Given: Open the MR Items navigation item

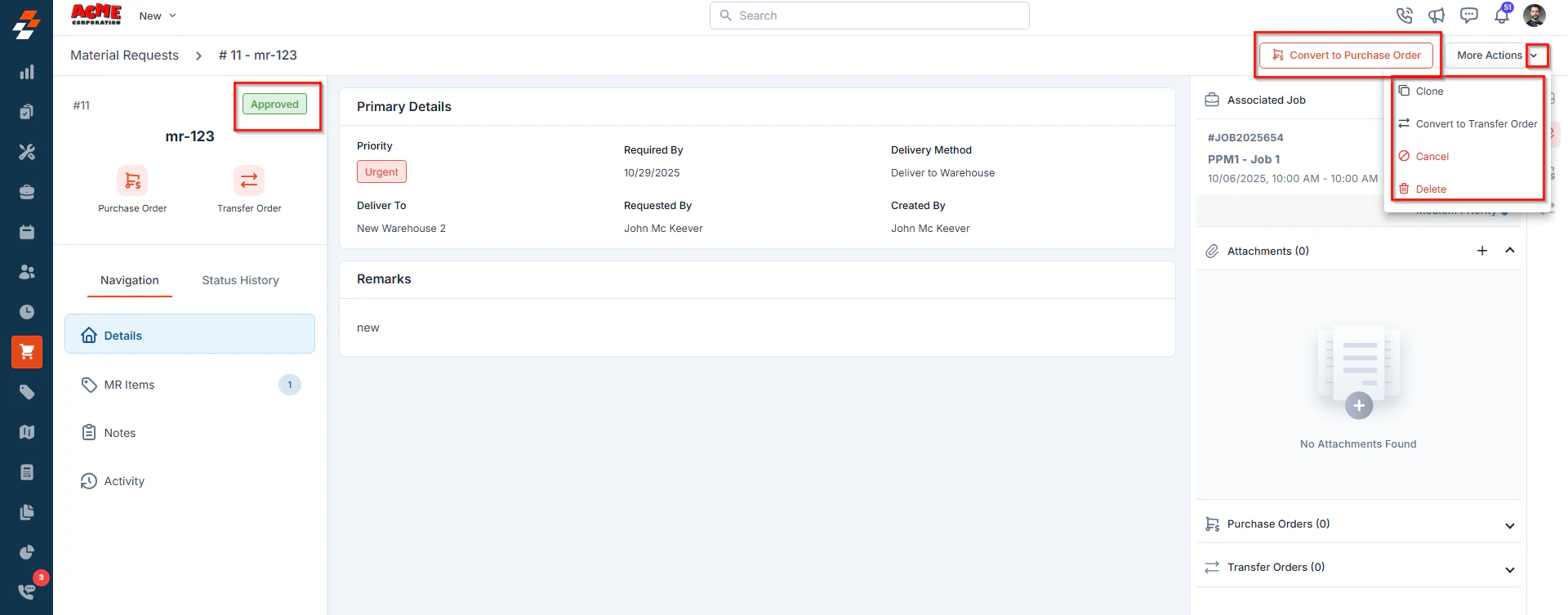Looking at the screenshot, I should tap(189, 385).
